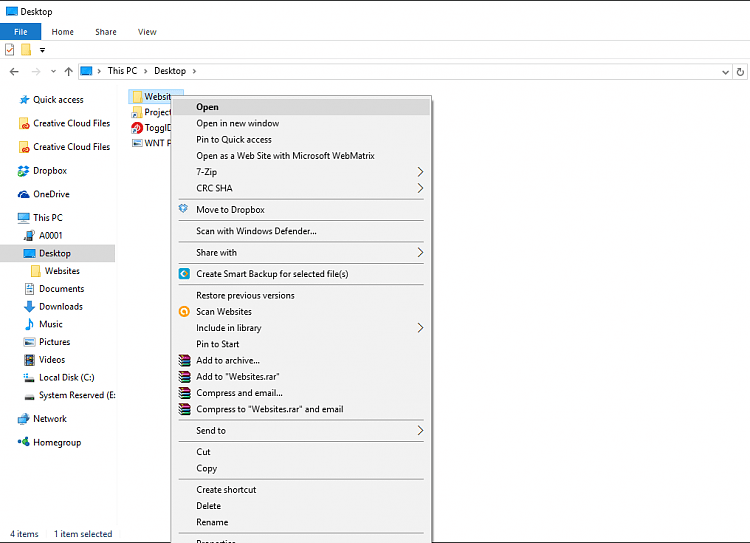Click the back arrow navigation icon

point(14,71)
